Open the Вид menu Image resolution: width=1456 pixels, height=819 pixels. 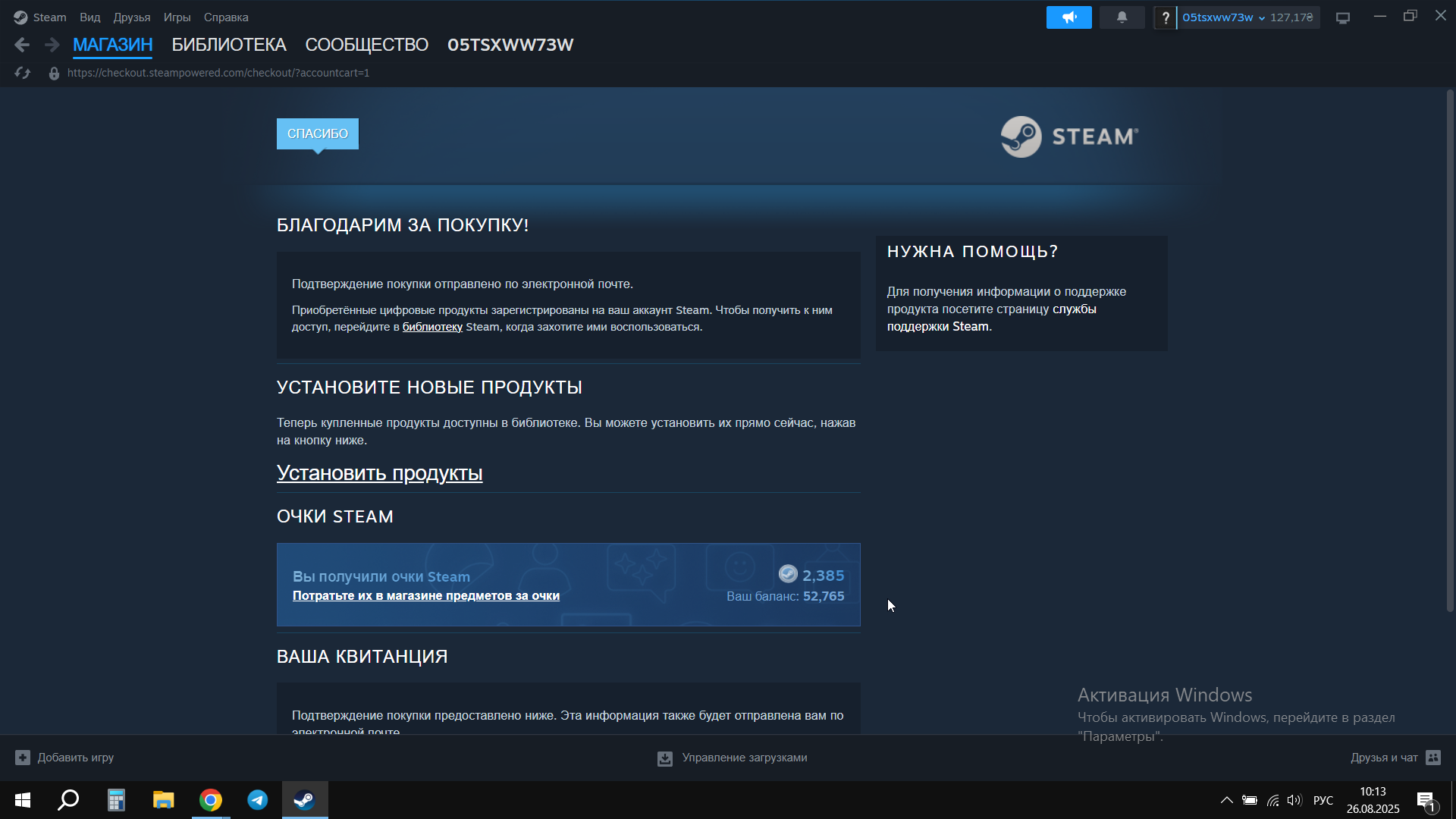[90, 17]
